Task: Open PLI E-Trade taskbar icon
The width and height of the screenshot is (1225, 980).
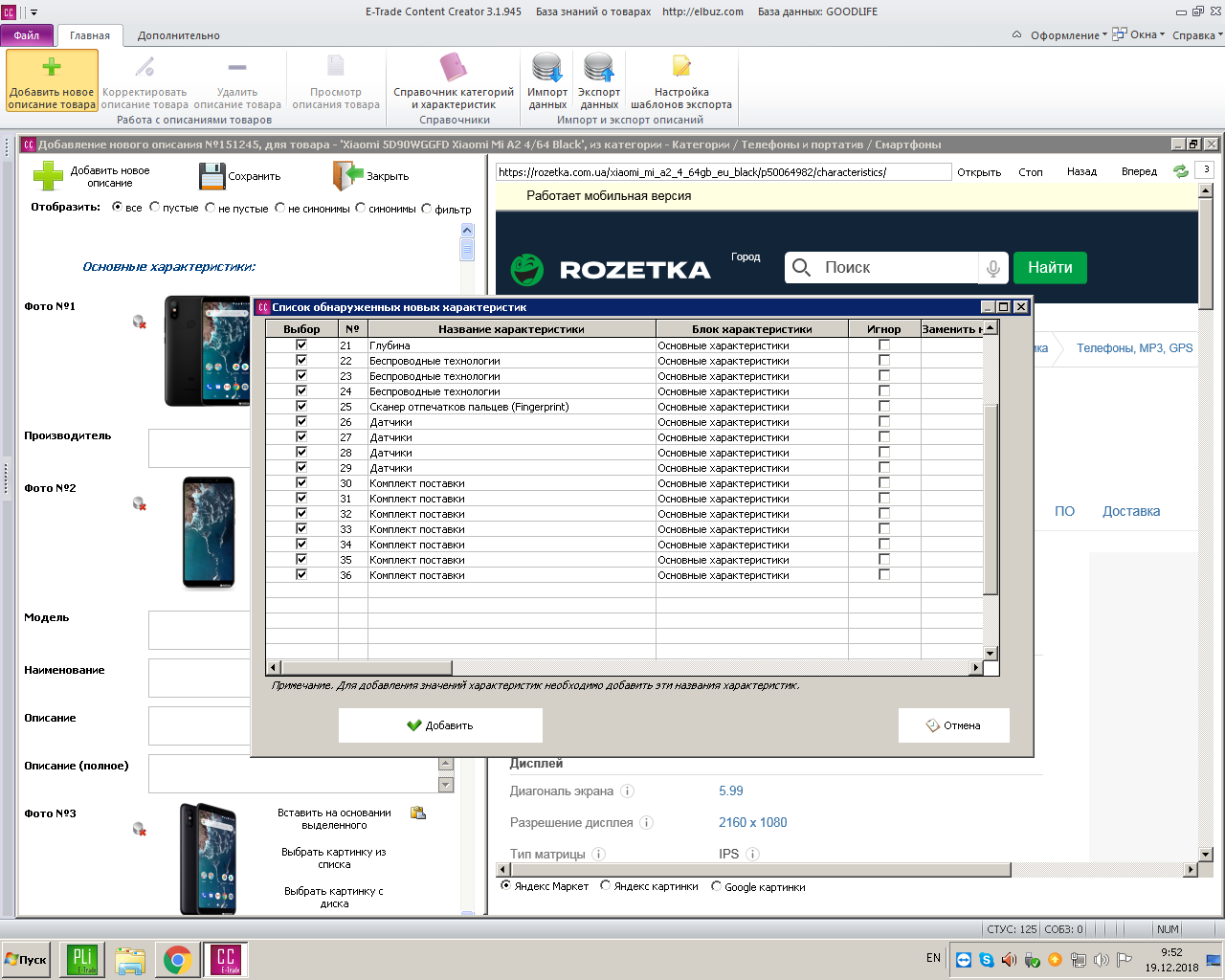Action: (82, 960)
